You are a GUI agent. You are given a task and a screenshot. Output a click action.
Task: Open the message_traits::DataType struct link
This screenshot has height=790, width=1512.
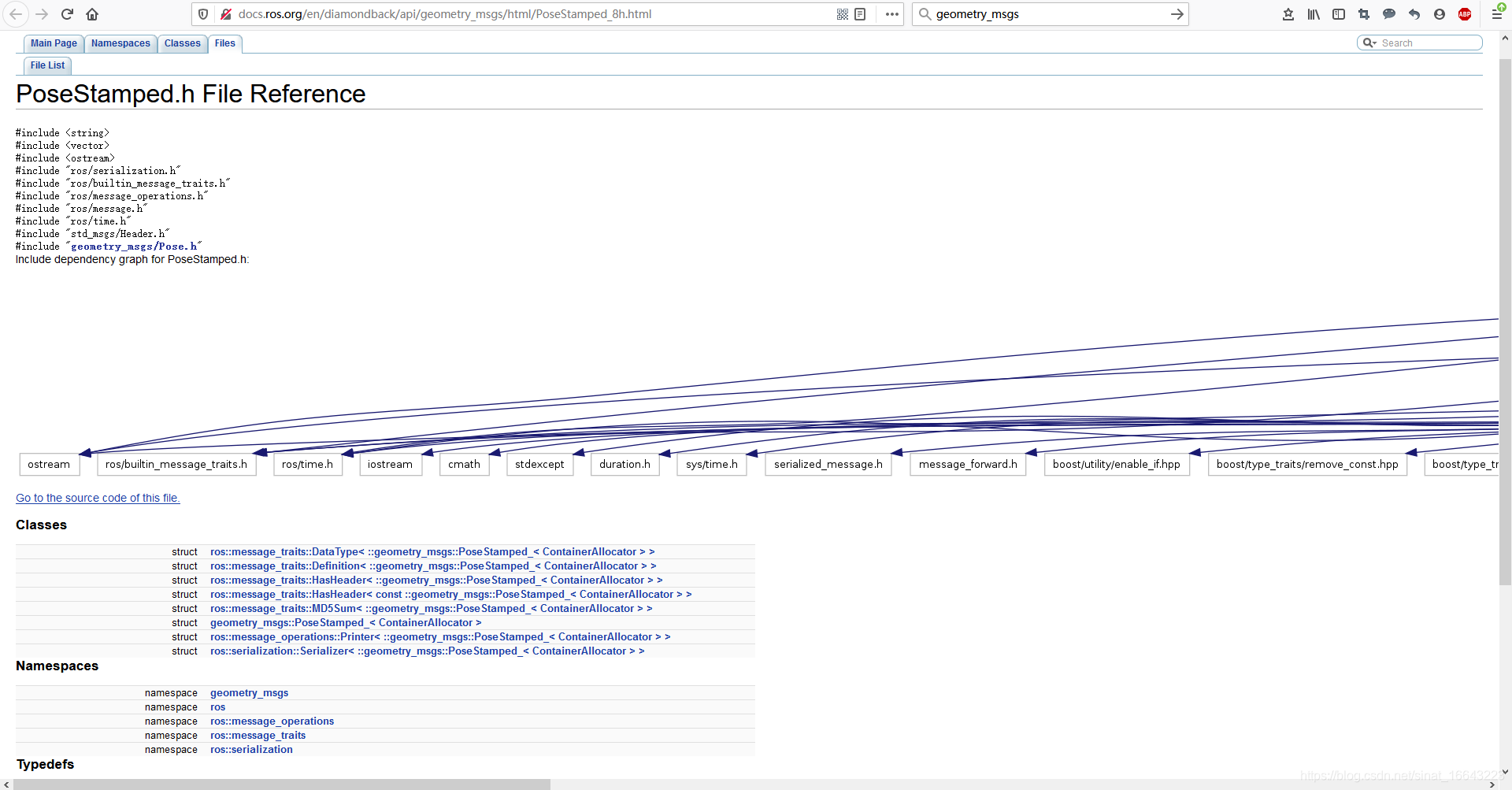click(432, 552)
